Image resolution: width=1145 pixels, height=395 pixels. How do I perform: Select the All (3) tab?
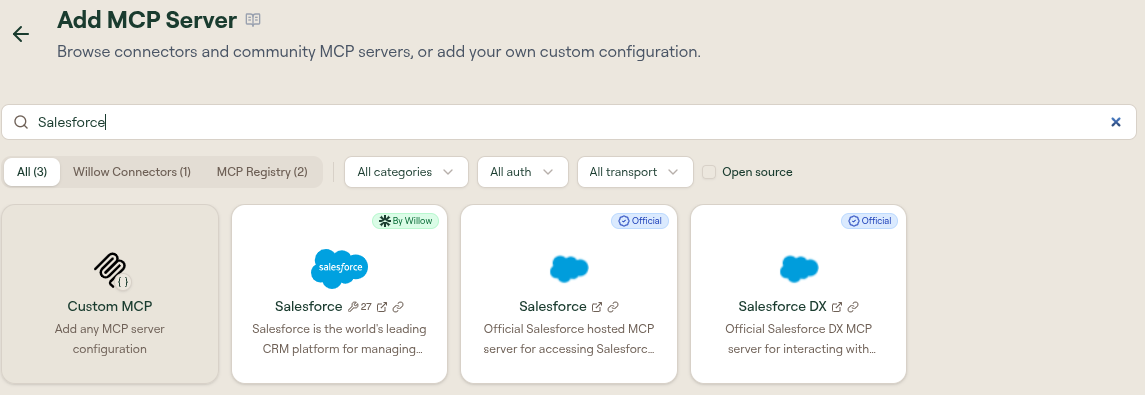pos(32,172)
